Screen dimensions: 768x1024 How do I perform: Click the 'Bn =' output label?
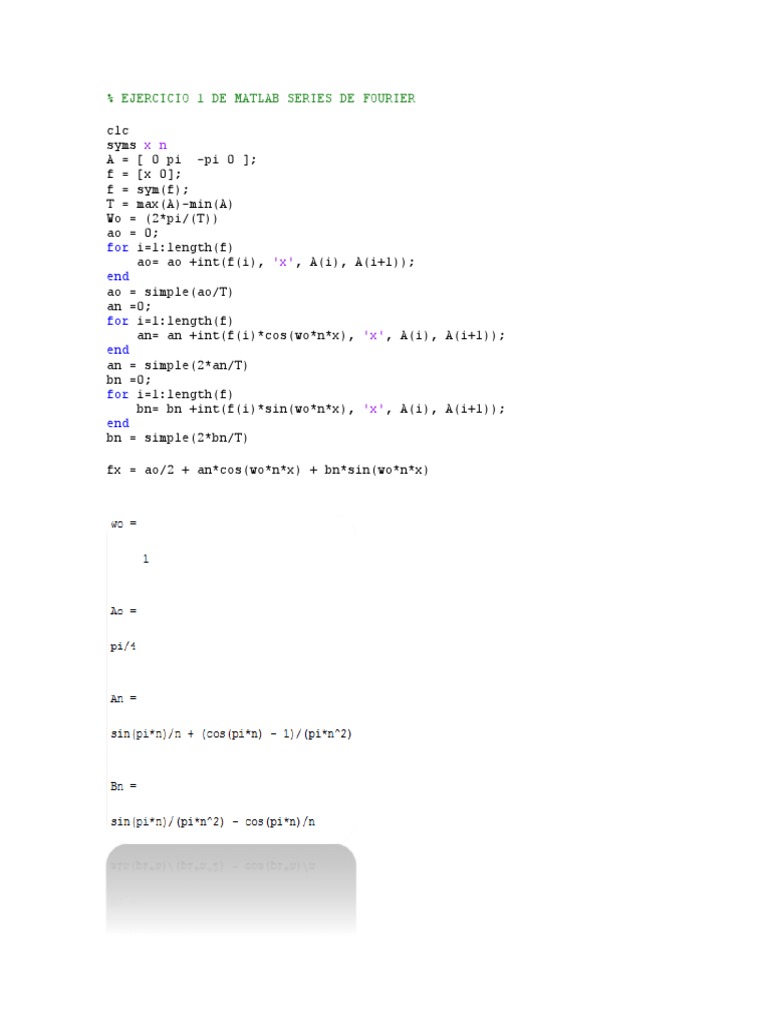click(123, 786)
